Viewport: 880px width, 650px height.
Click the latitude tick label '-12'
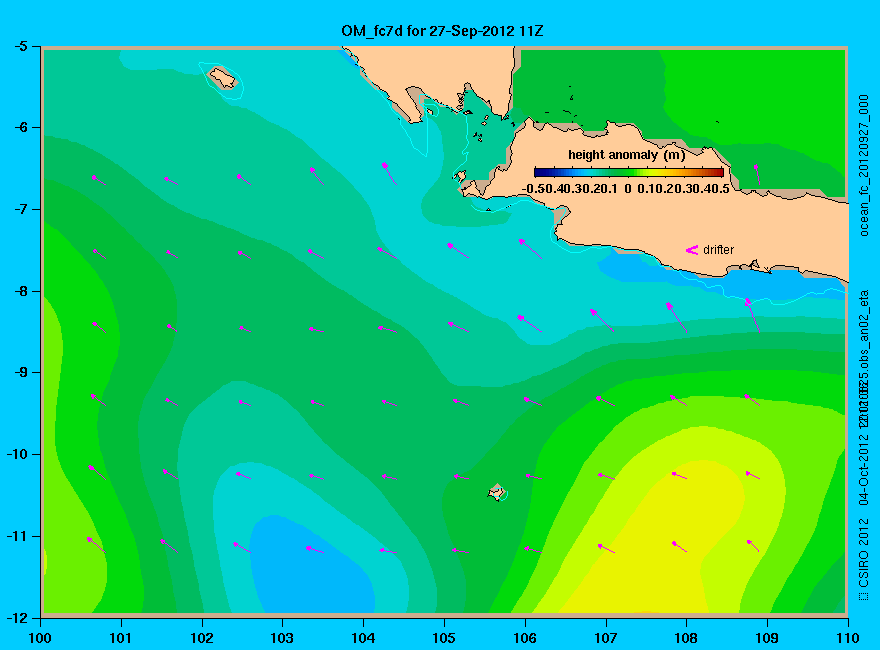click(x=17, y=617)
